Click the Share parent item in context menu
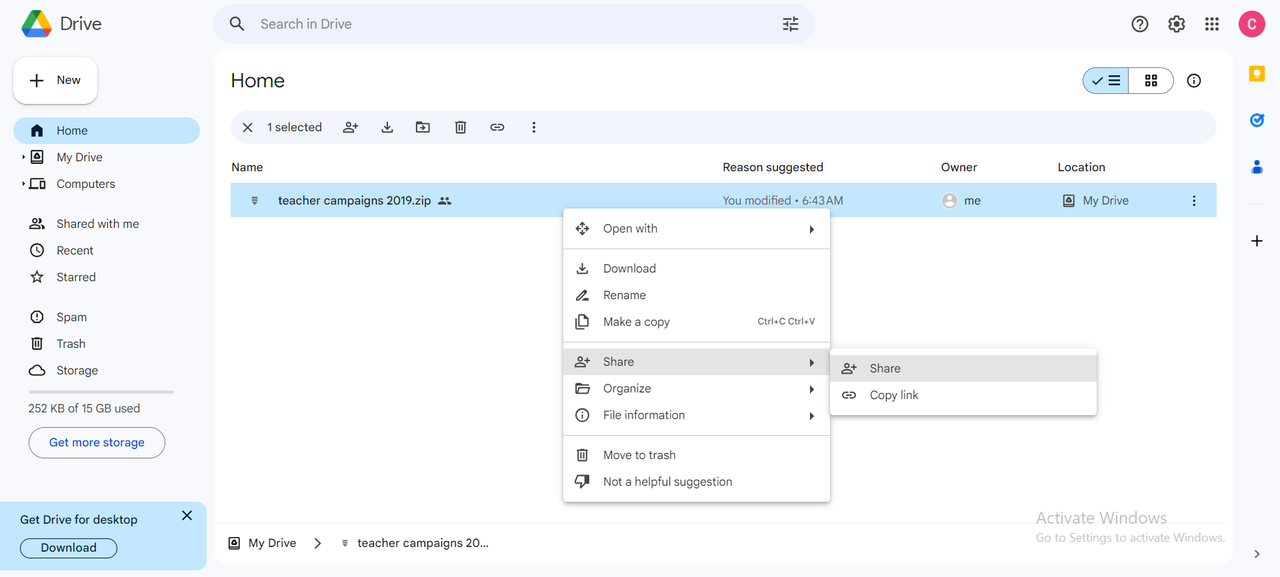 [x=697, y=362]
